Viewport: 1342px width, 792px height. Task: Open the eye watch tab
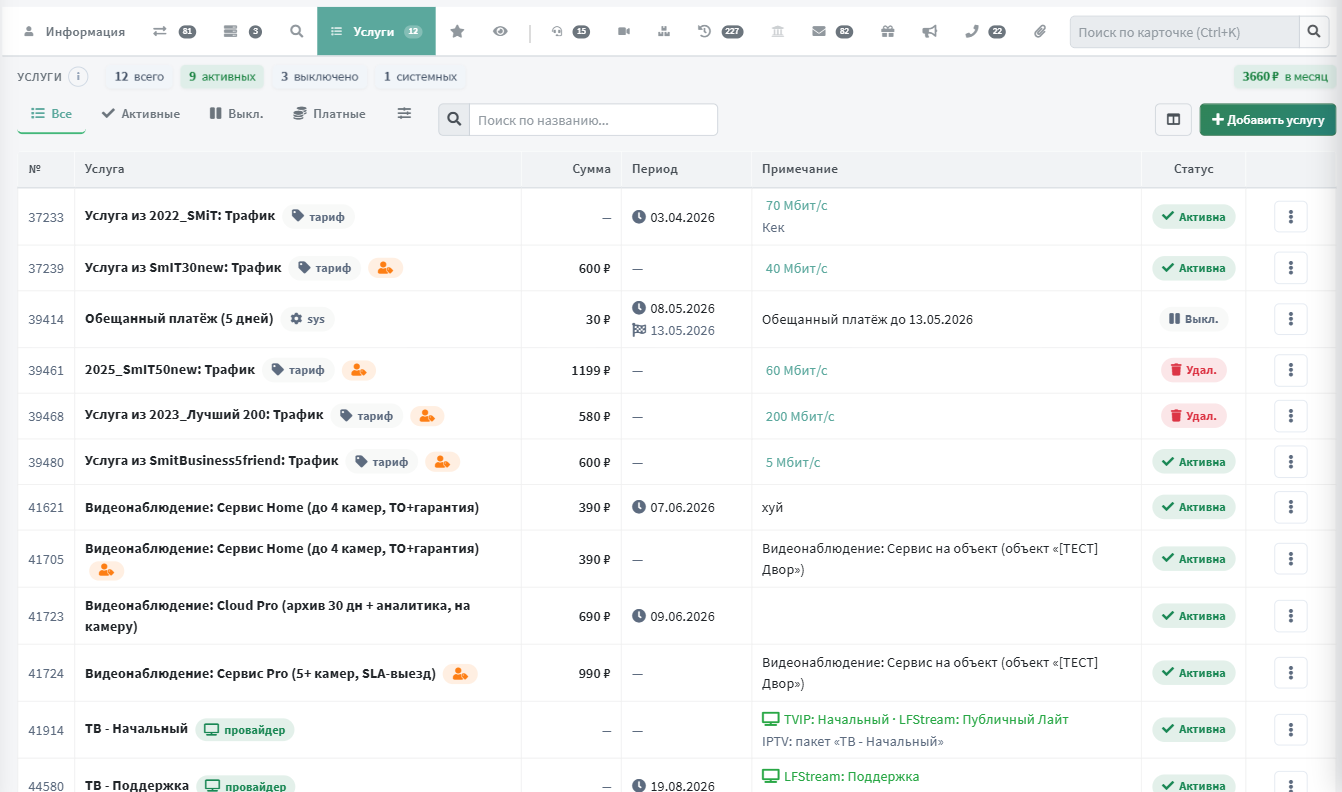click(500, 31)
